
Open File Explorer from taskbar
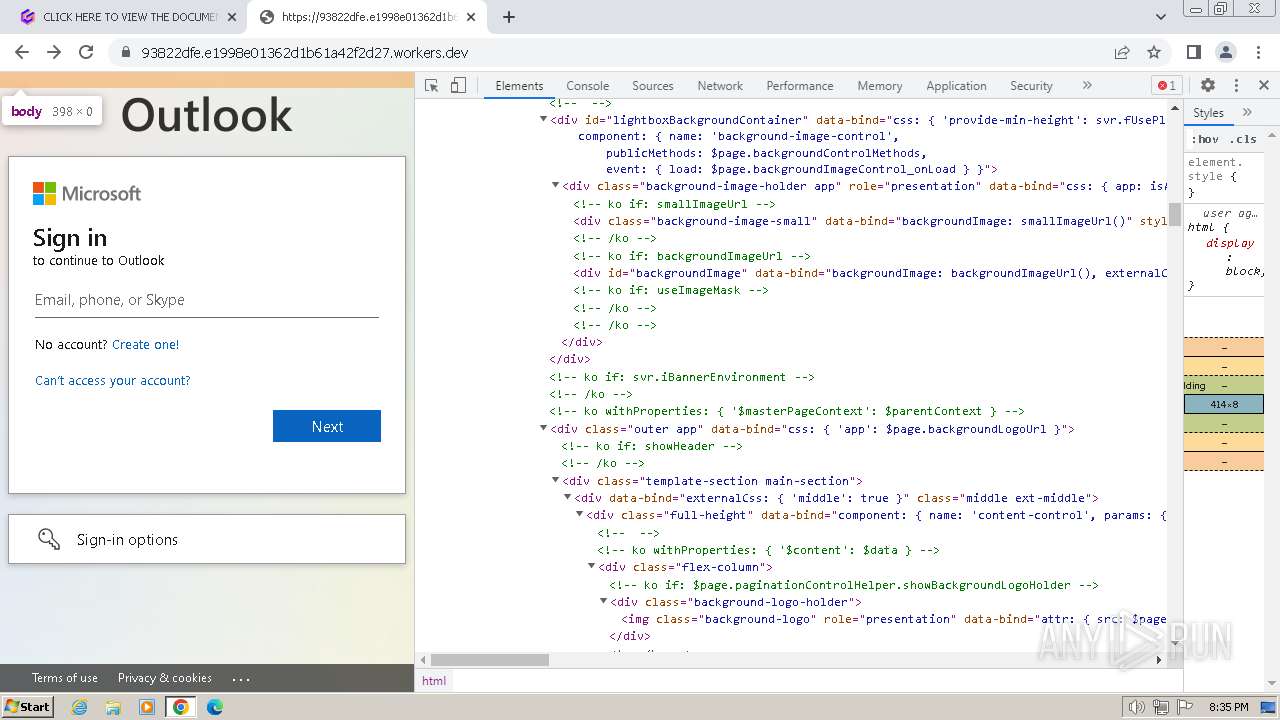(113, 707)
